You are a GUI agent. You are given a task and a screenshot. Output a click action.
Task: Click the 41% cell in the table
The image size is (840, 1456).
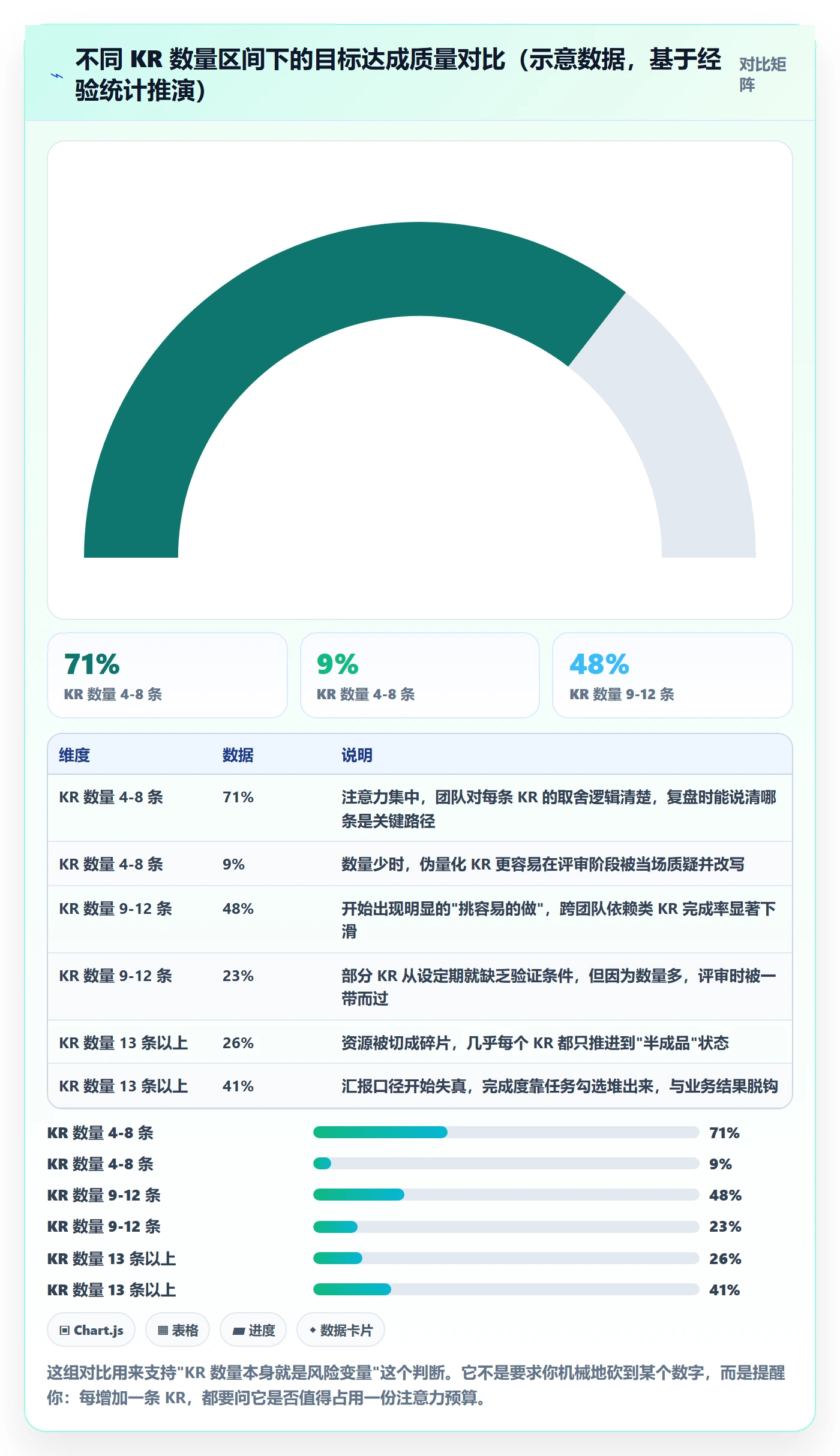pyautogui.click(x=238, y=1086)
